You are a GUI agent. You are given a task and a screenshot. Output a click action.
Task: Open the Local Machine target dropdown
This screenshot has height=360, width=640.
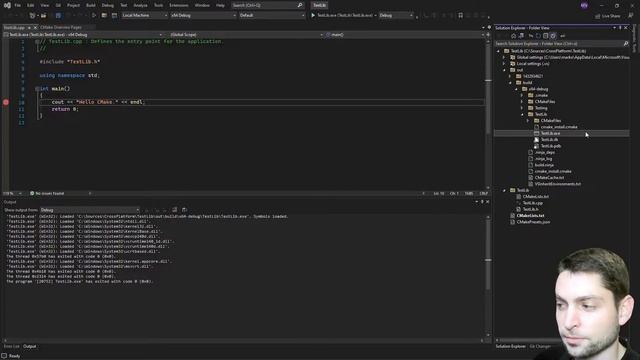(144, 15)
